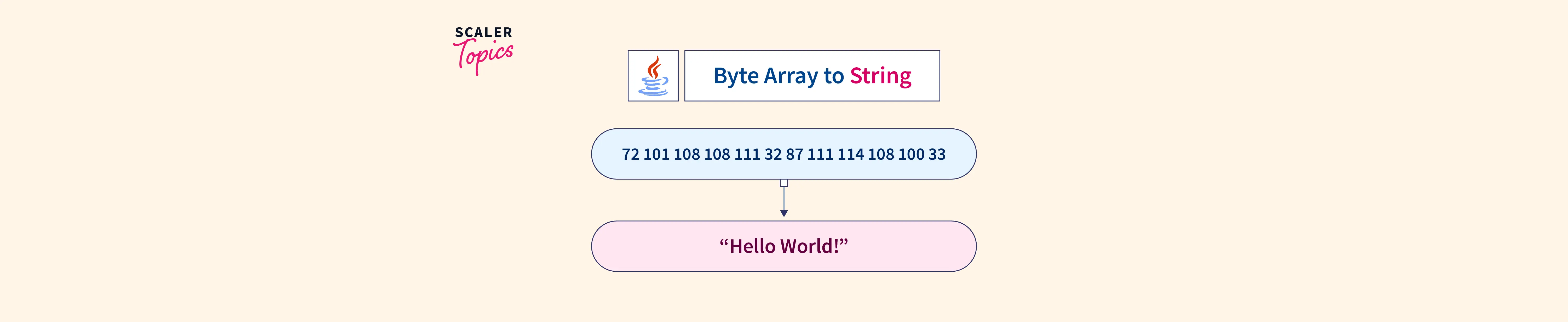This screenshot has height=322, width=1568.
Task: Click the number 114 in byte array
Action: coord(850,154)
